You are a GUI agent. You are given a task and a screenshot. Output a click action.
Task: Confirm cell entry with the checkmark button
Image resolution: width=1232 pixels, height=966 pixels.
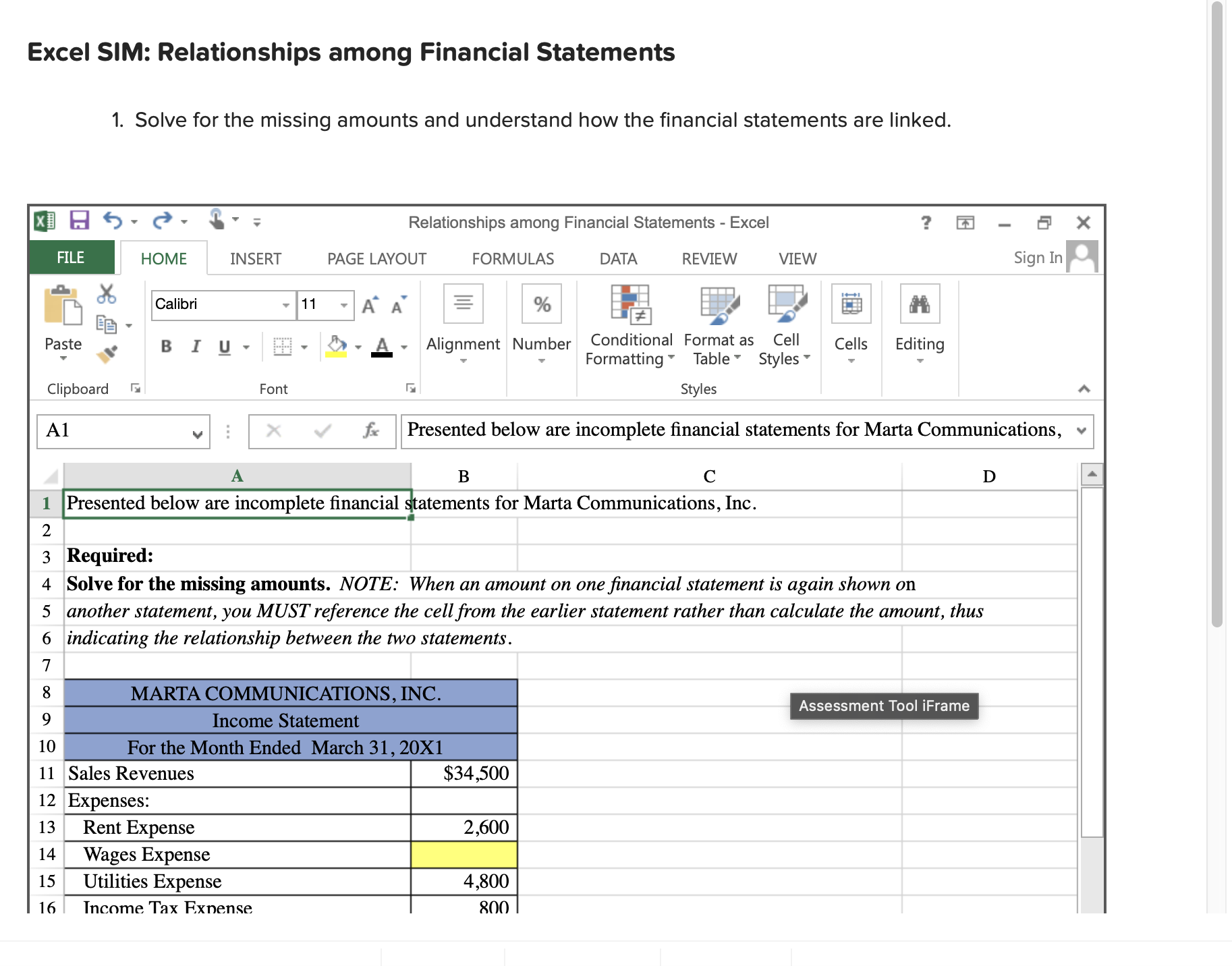[x=322, y=431]
